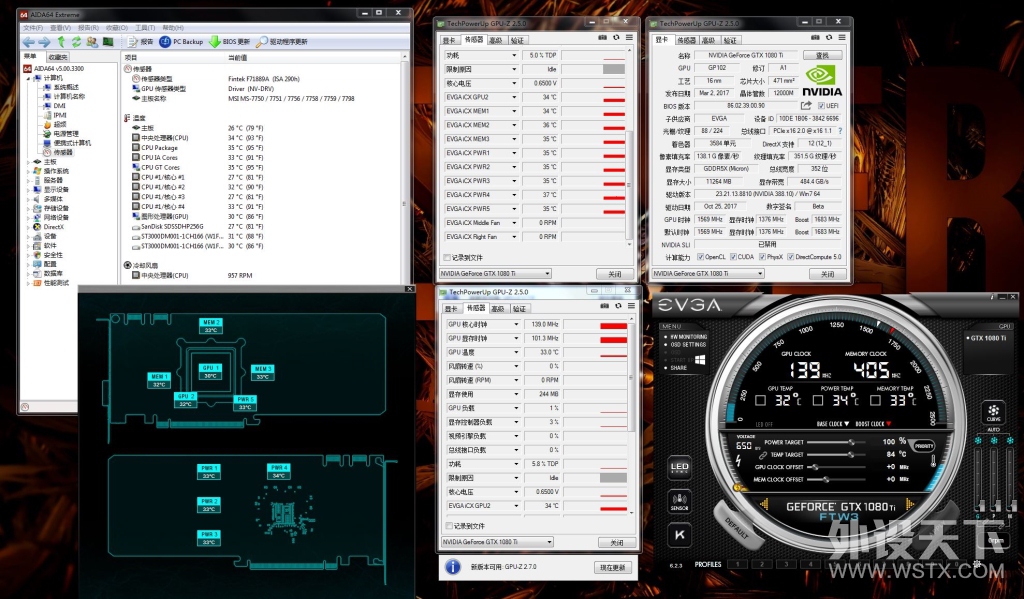Click the bus interface question mark in GPU-Z
Image resolution: width=1024 pixels, height=599 pixels.
(x=840, y=131)
